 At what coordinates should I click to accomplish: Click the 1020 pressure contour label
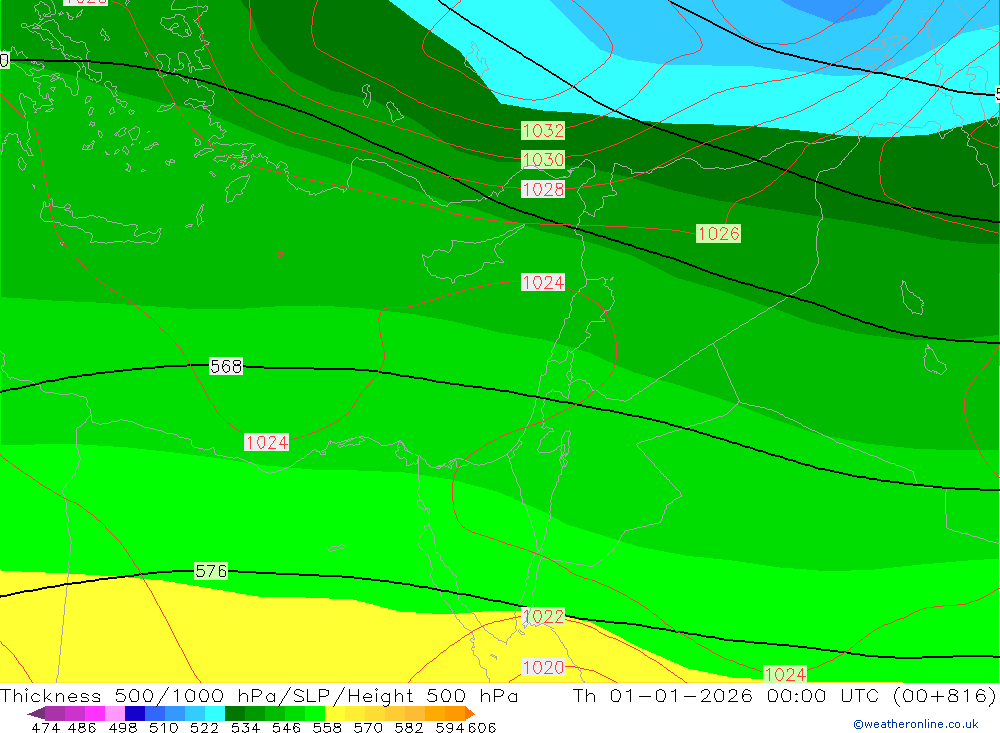point(543,667)
